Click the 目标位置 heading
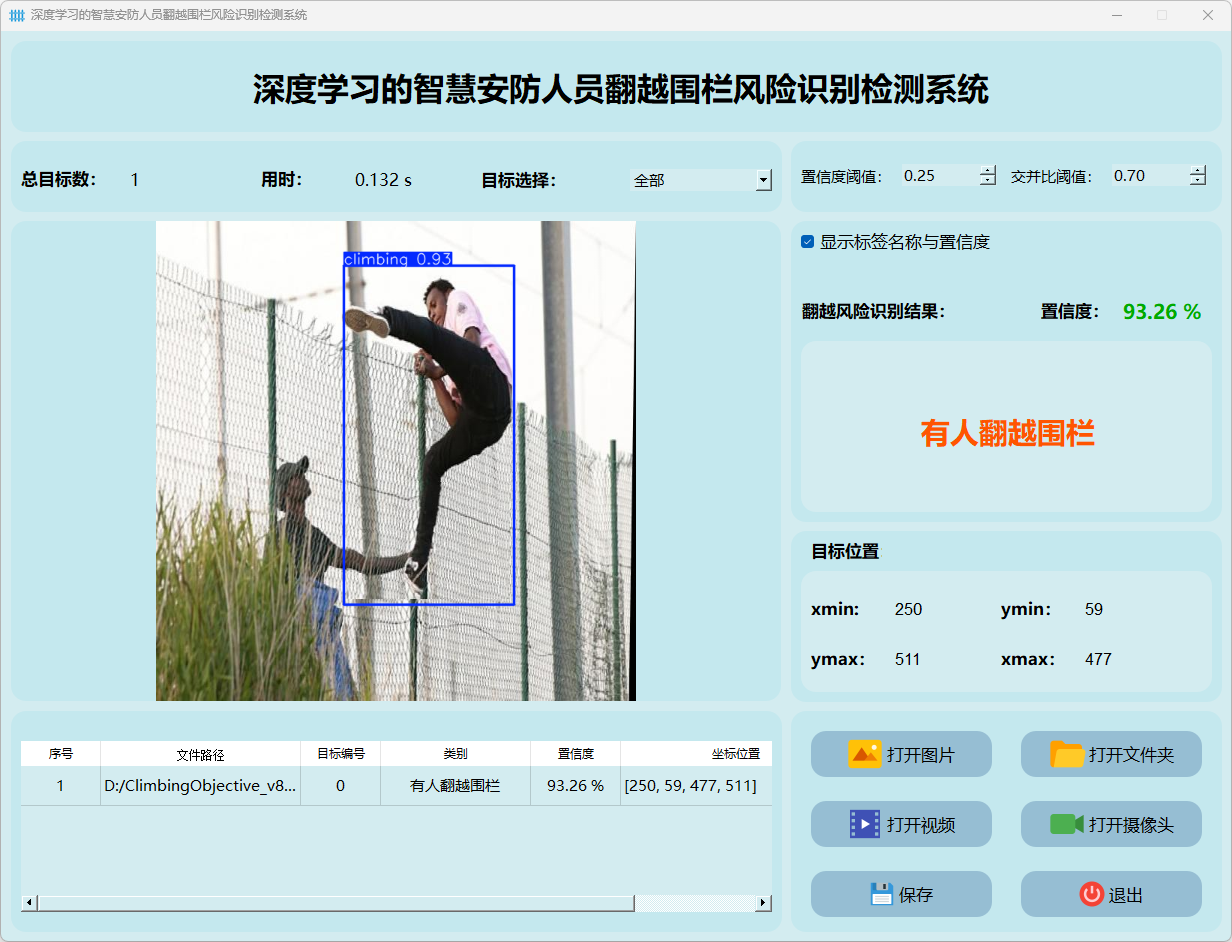 [x=845, y=551]
